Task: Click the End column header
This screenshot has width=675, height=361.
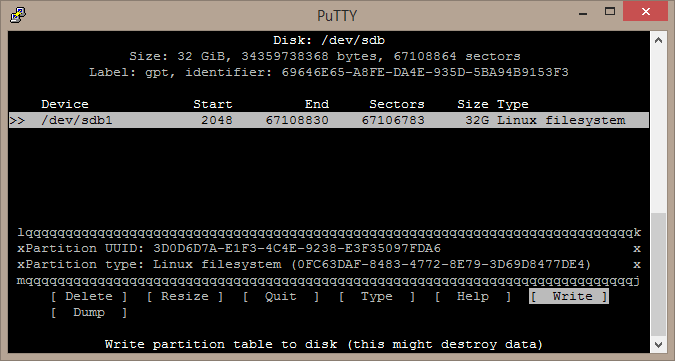Action: (x=317, y=104)
